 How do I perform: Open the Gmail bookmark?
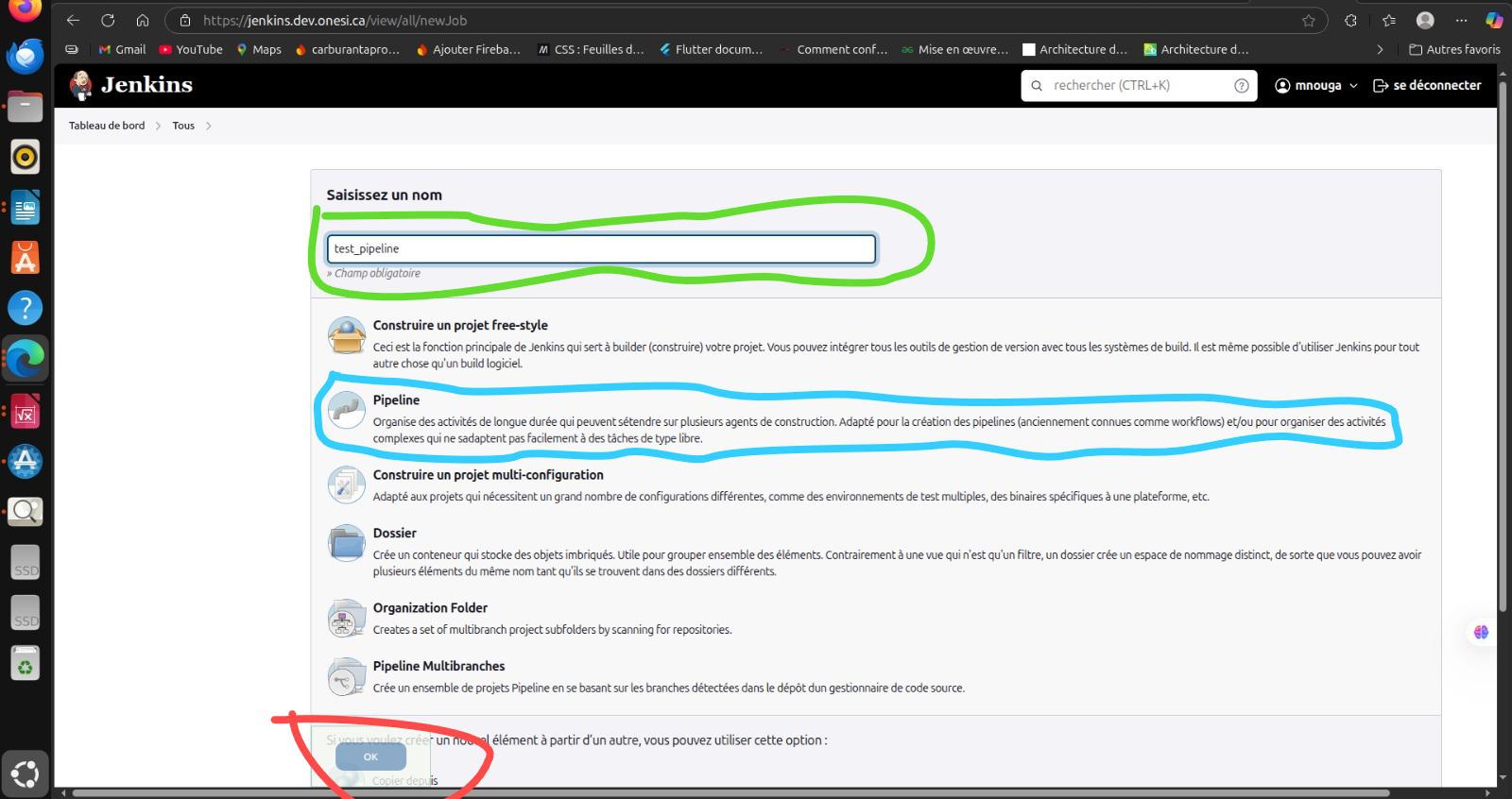pyautogui.click(x=122, y=49)
